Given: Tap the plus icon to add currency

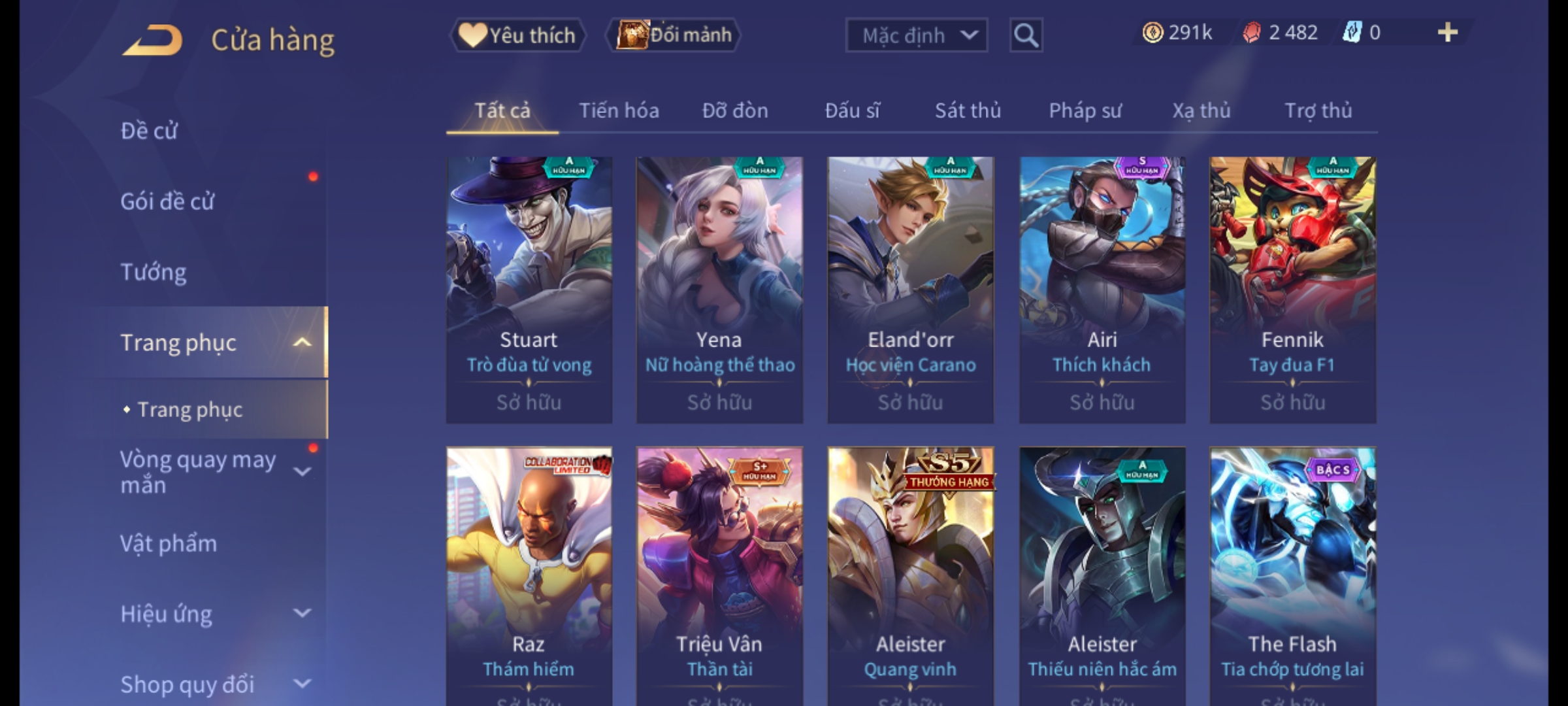Looking at the screenshot, I should pyautogui.click(x=1448, y=32).
